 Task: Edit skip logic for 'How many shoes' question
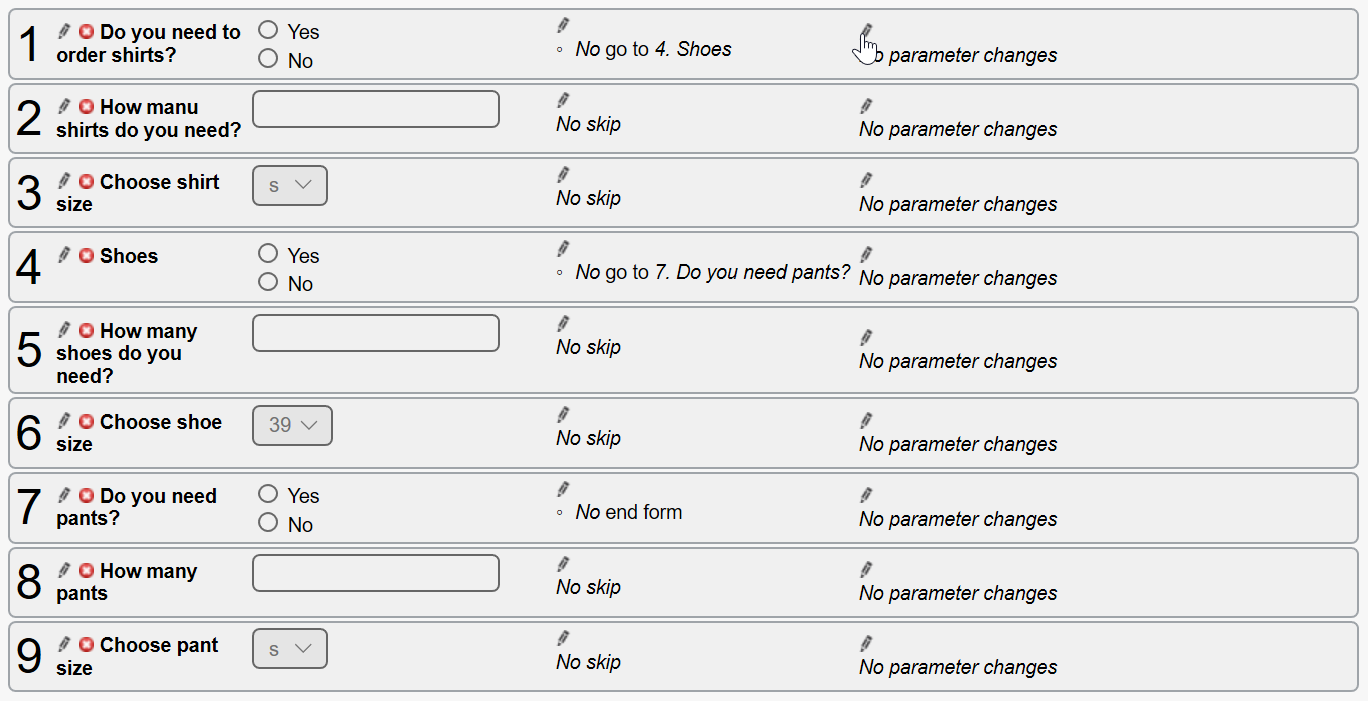coord(563,324)
